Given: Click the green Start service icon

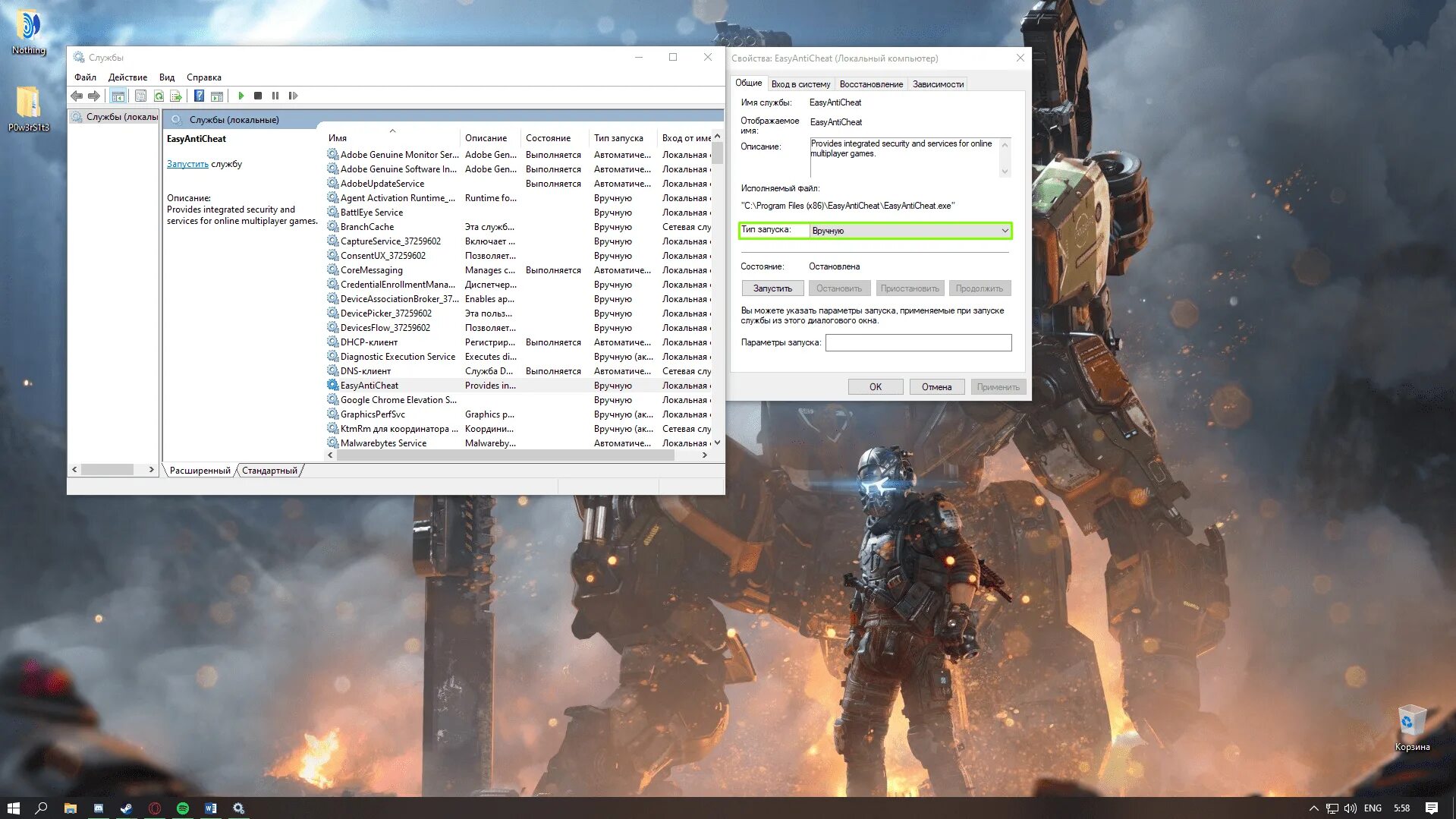Looking at the screenshot, I should [241, 96].
